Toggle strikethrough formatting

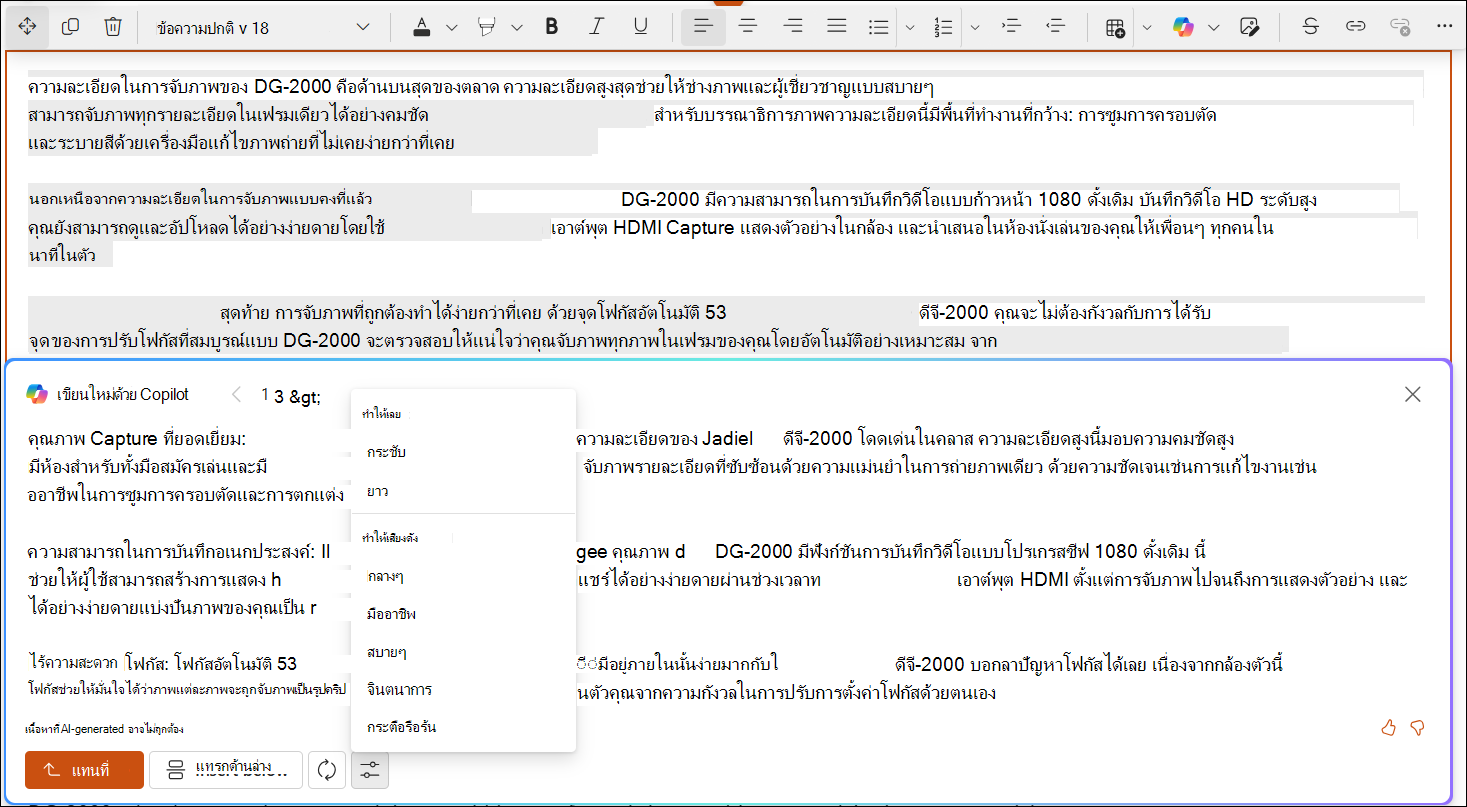click(1310, 27)
